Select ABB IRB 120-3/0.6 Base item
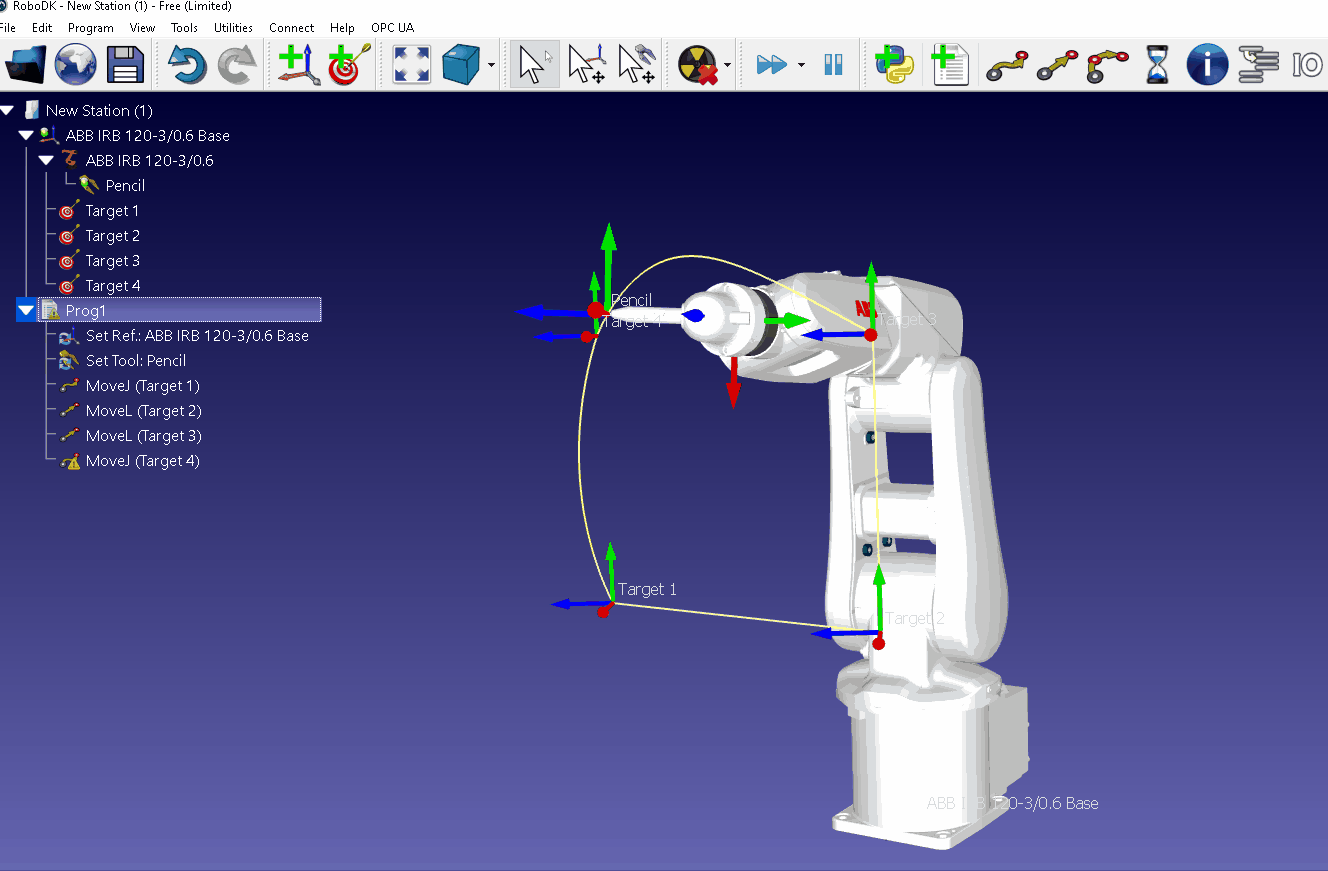The width and height of the screenshot is (1328, 871). coord(148,135)
